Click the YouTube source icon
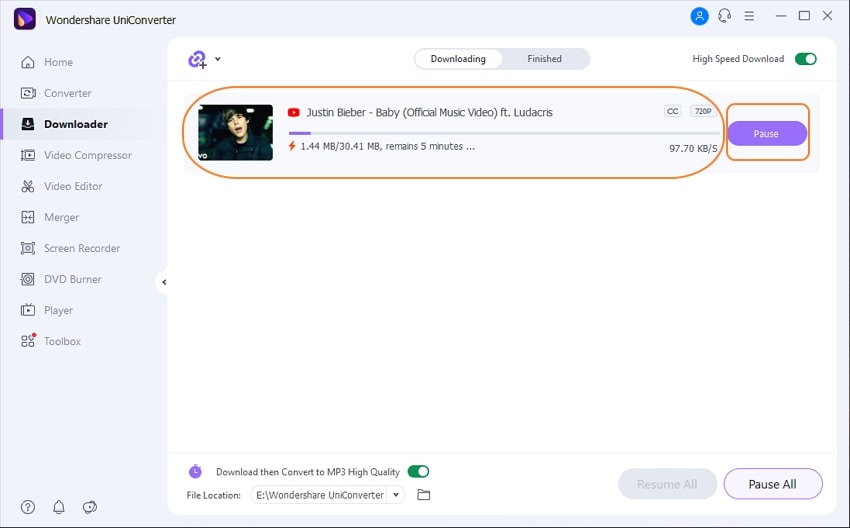Image resolution: width=850 pixels, height=528 pixels. tap(294, 112)
